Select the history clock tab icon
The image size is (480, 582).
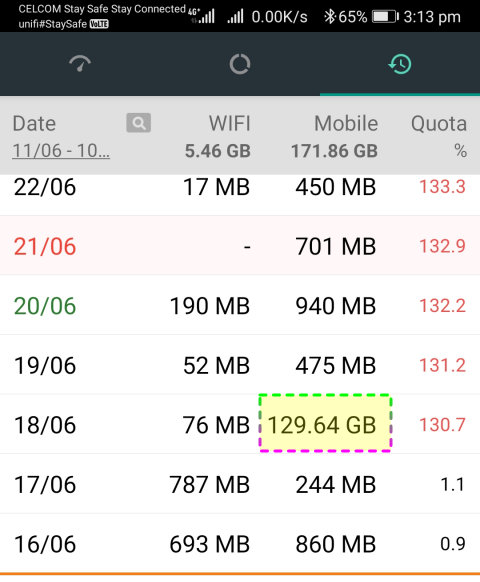point(400,64)
